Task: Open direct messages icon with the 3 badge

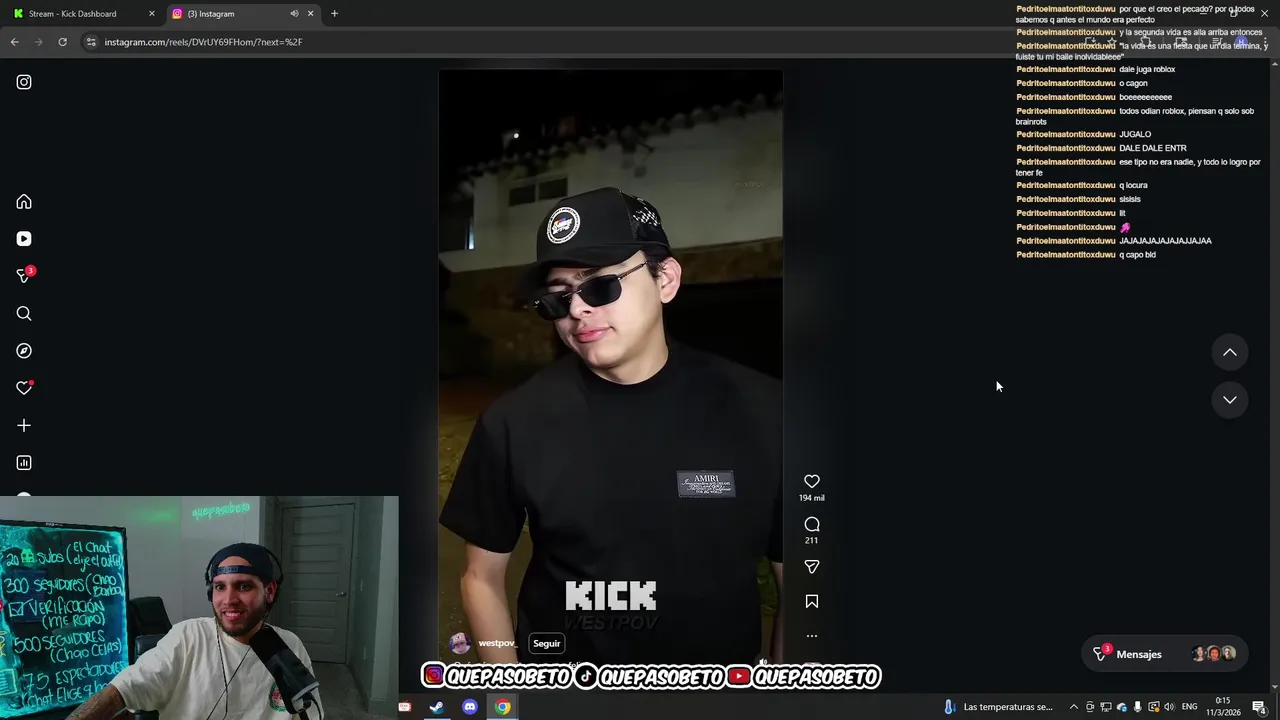Action: coord(24,276)
